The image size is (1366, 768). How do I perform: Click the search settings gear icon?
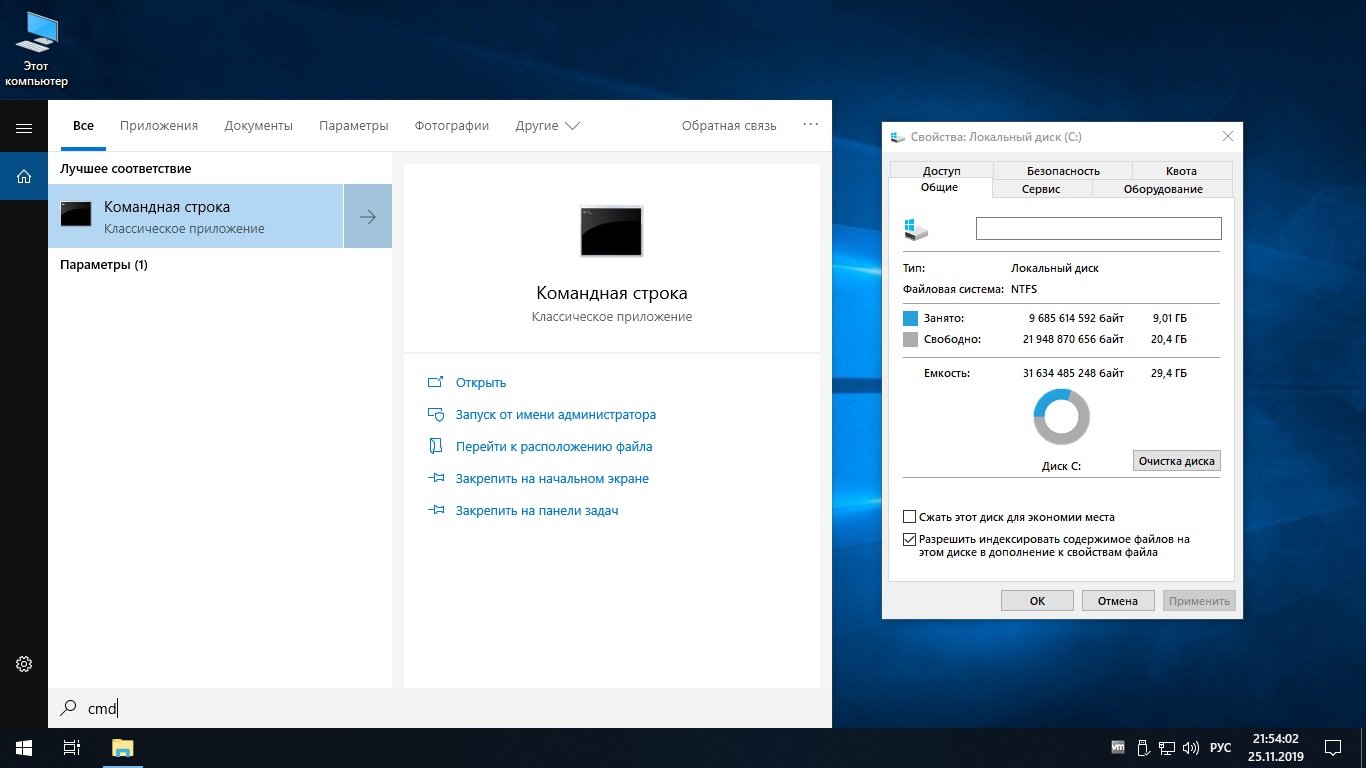pos(24,664)
